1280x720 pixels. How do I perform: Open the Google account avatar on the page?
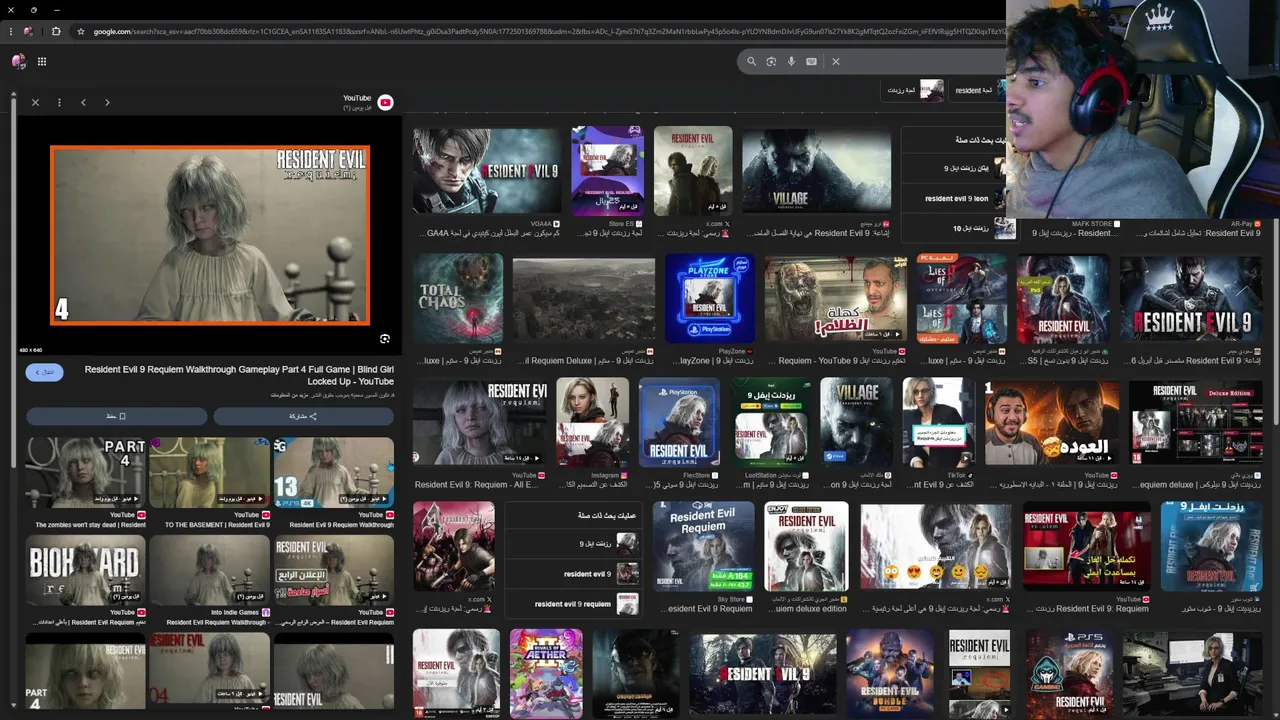tap(18, 61)
